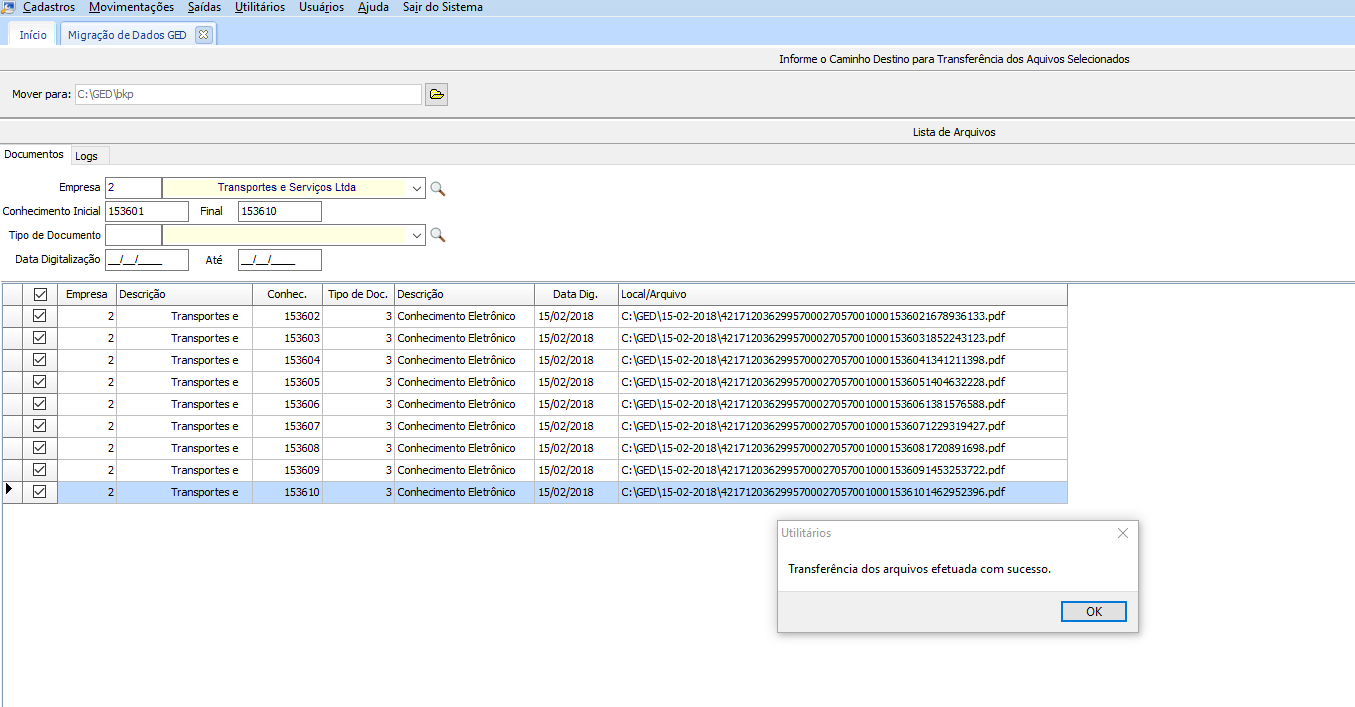Uncheck the row for Conhec. 153604

coord(40,360)
